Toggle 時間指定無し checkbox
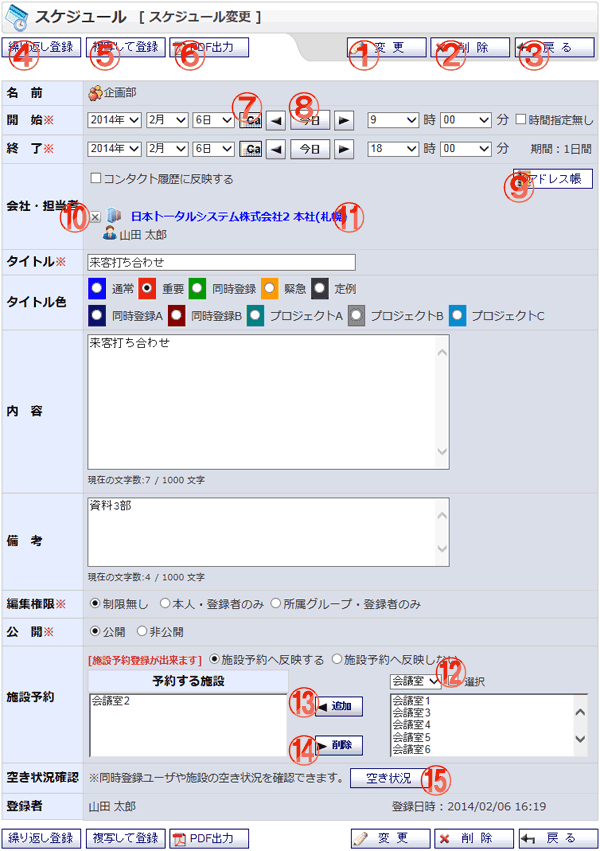The width and height of the screenshot is (600, 851). [521, 119]
